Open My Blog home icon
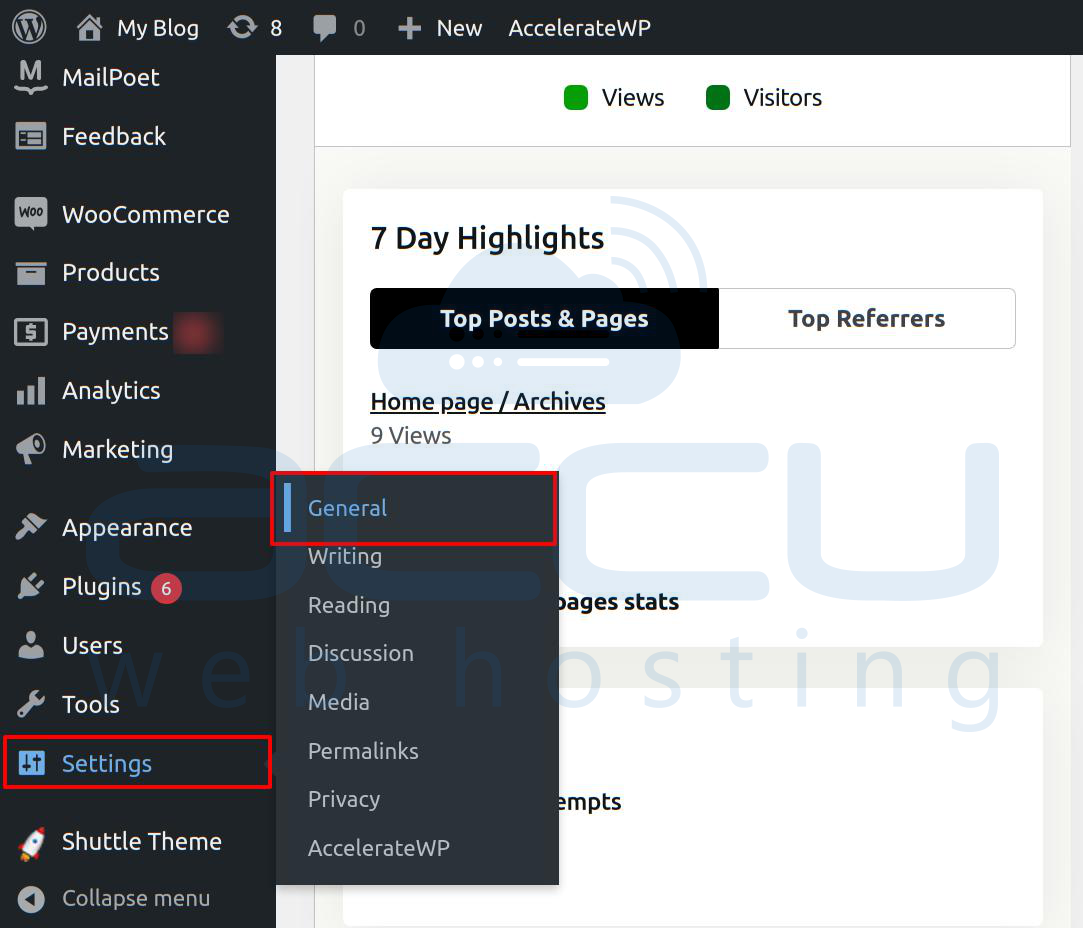Image resolution: width=1083 pixels, height=928 pixels. (89, 28)
